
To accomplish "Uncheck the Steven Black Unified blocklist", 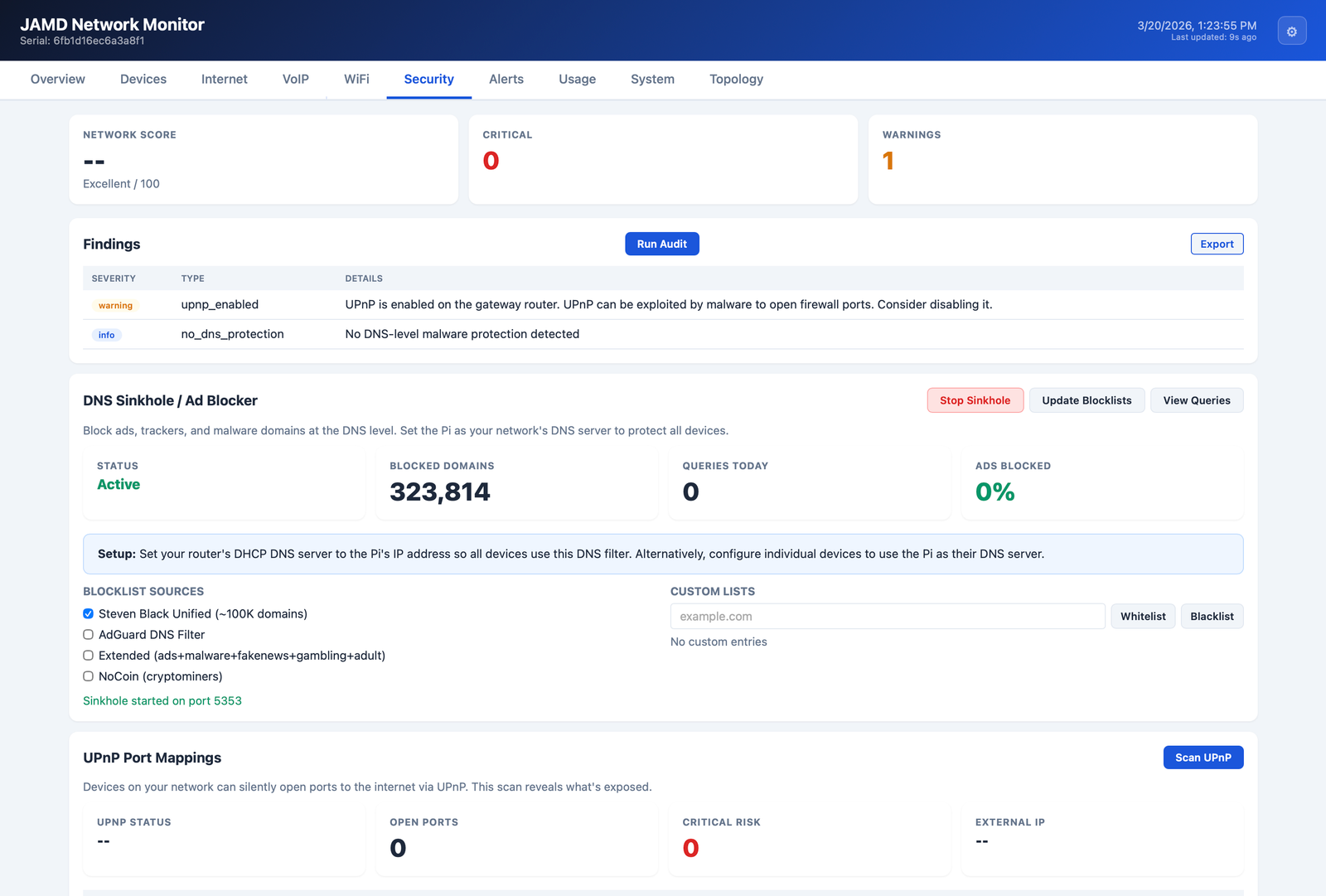I will [88, 613].
